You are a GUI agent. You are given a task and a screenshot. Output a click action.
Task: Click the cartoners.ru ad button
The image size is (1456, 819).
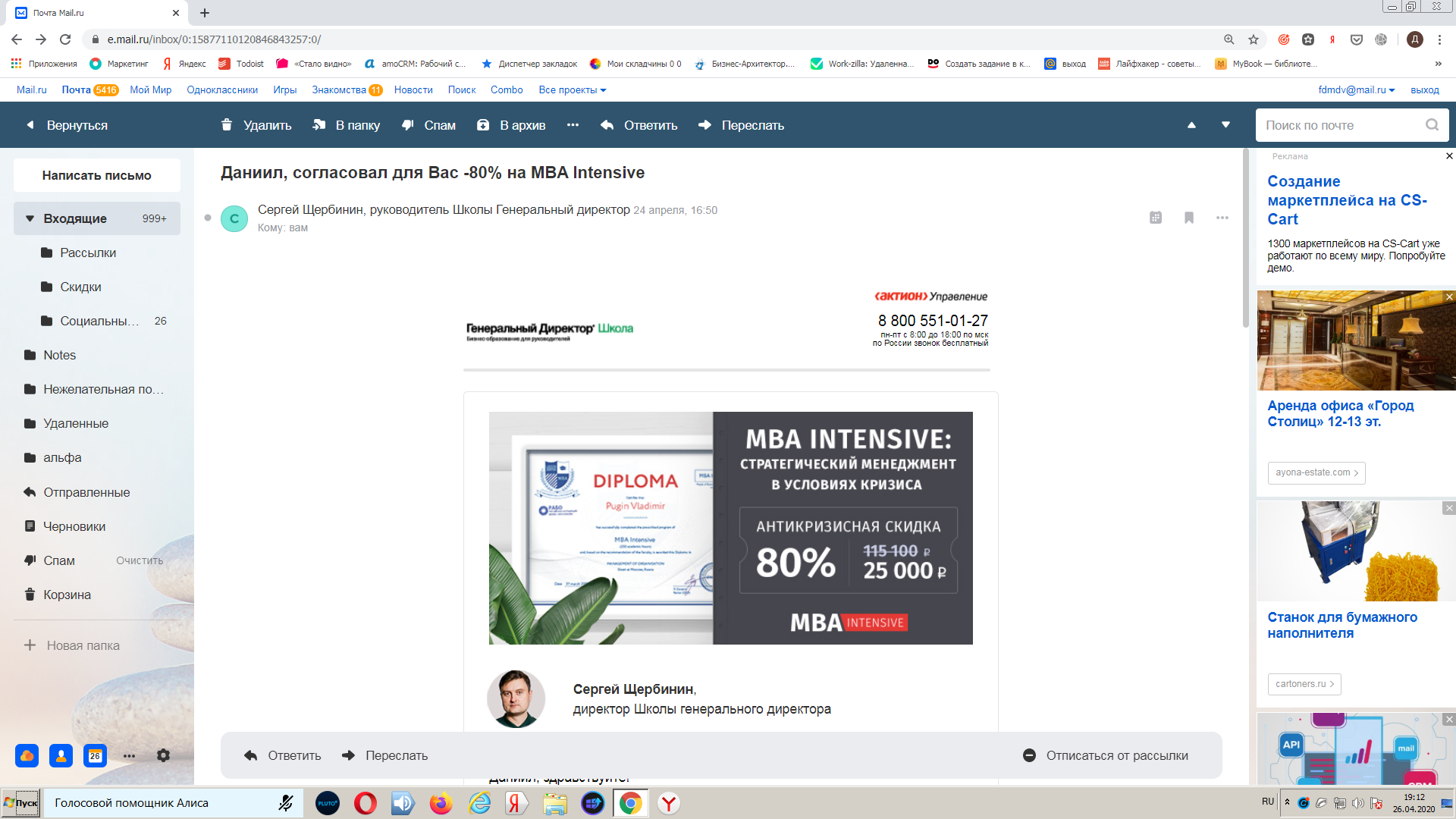pos(1304,684)
